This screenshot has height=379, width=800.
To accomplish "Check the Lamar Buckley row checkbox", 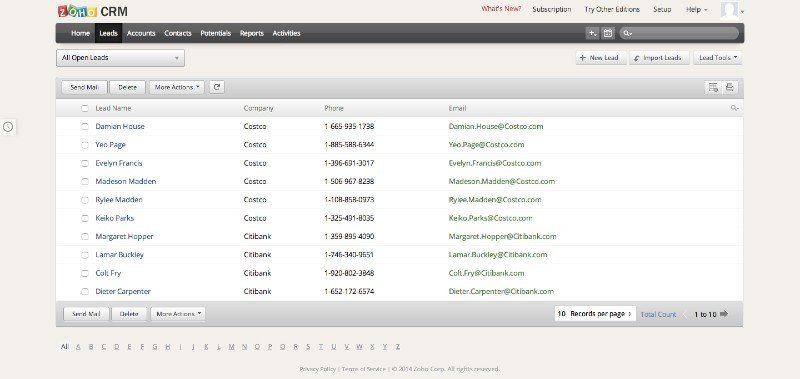I will 85,255.
